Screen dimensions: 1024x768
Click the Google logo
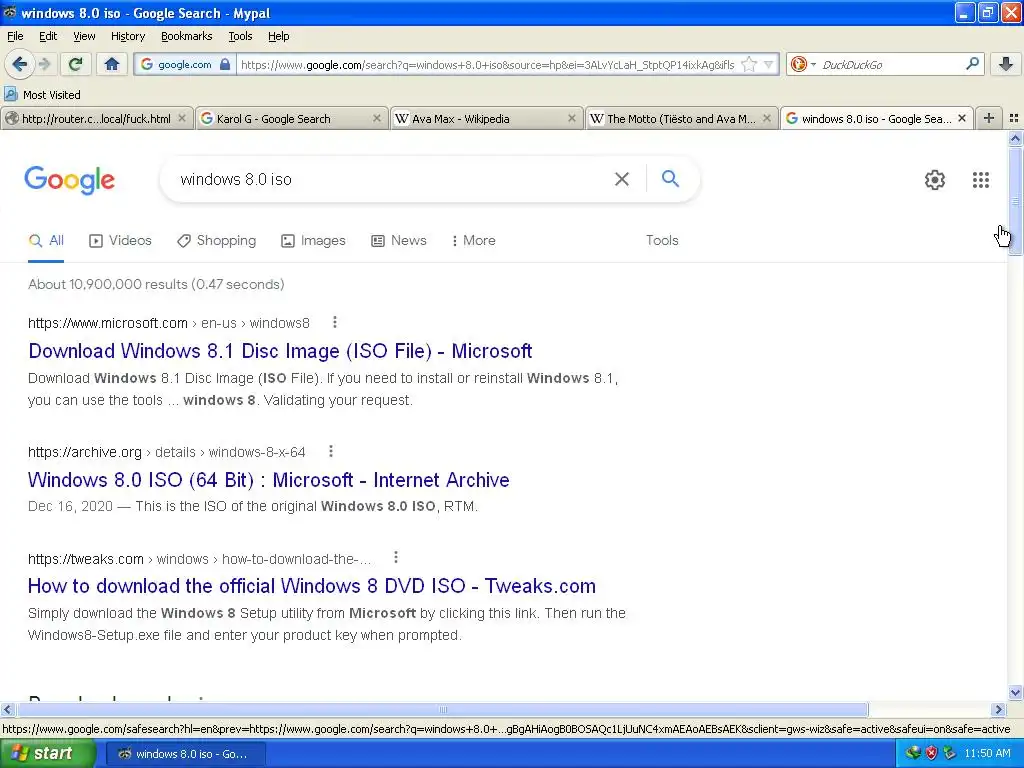(x=70, y=180)
